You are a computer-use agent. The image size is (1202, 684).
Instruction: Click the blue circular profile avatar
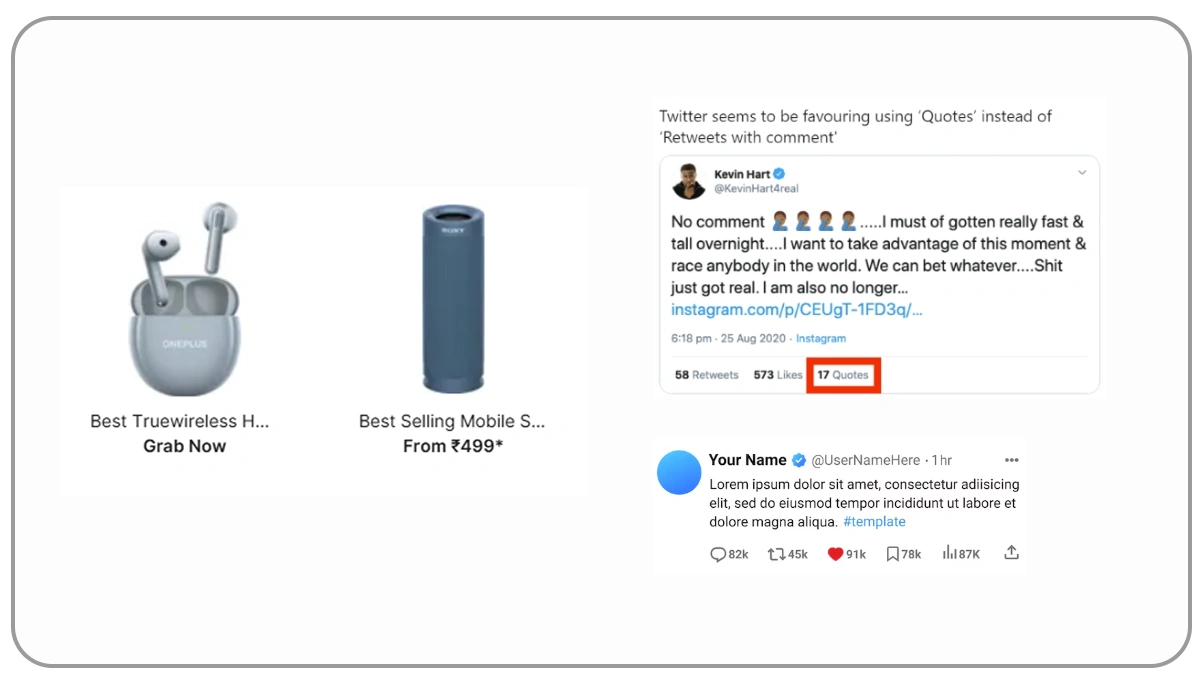click(678, 472)
